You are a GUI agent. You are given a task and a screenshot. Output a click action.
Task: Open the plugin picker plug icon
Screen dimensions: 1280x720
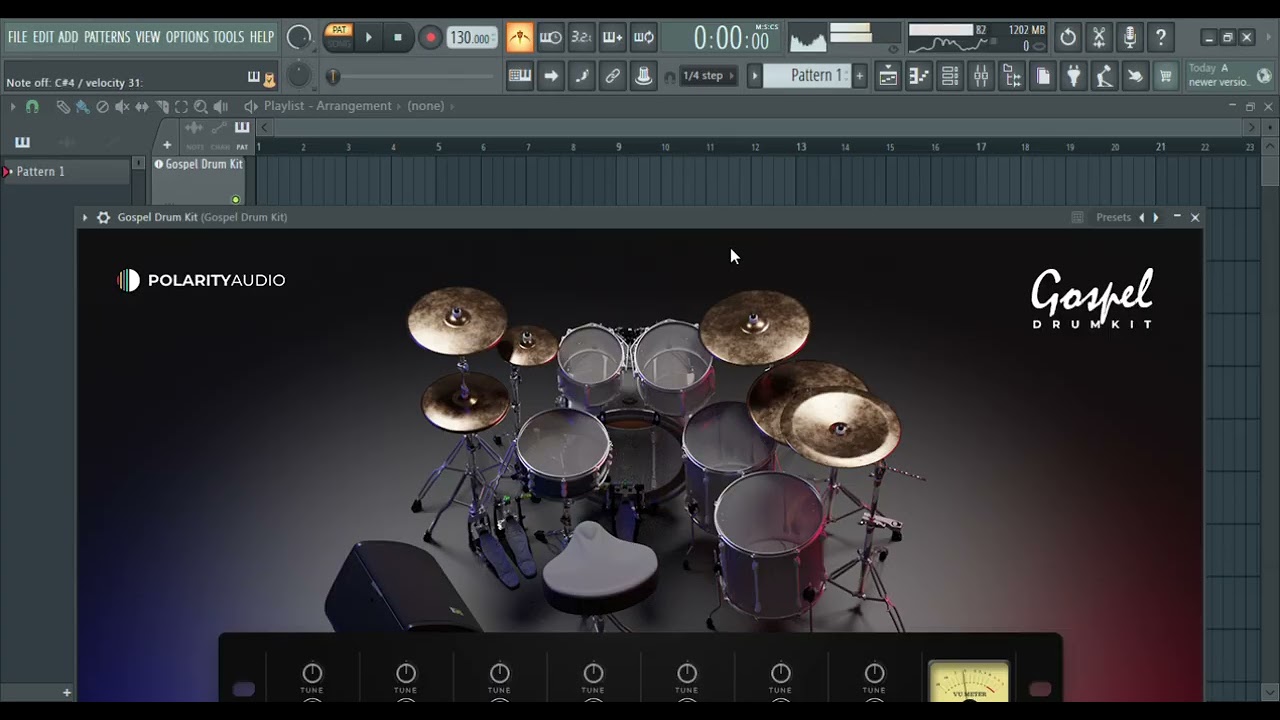coord(1074,76)
